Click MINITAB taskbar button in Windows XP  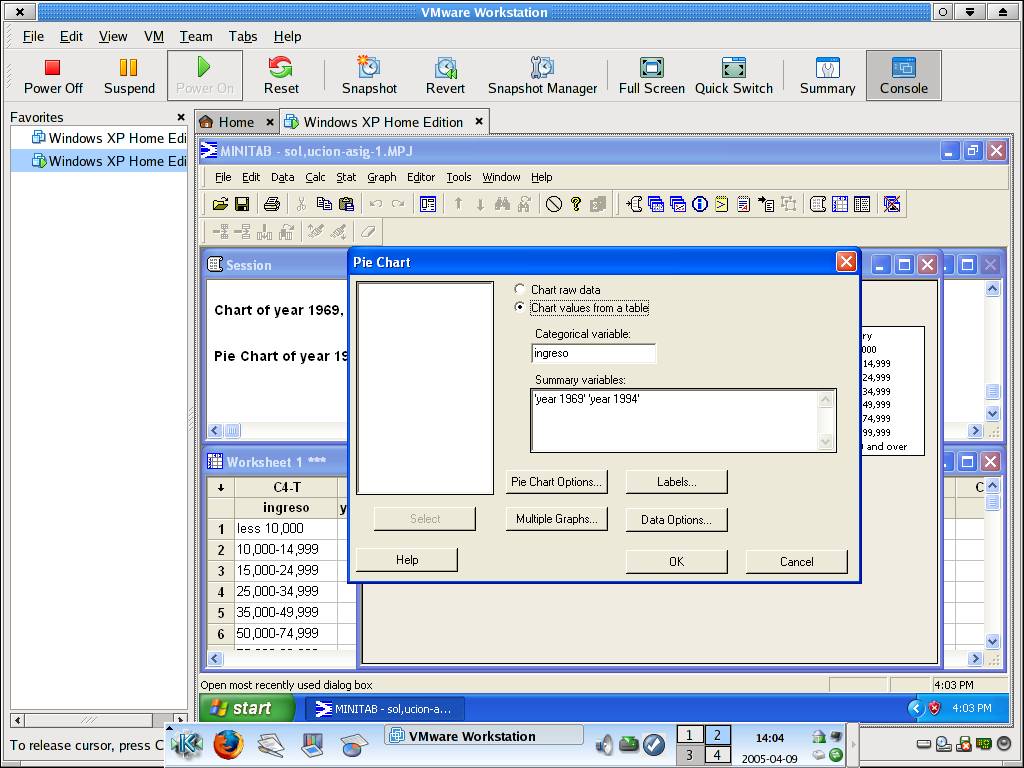[x=386, y=709]
